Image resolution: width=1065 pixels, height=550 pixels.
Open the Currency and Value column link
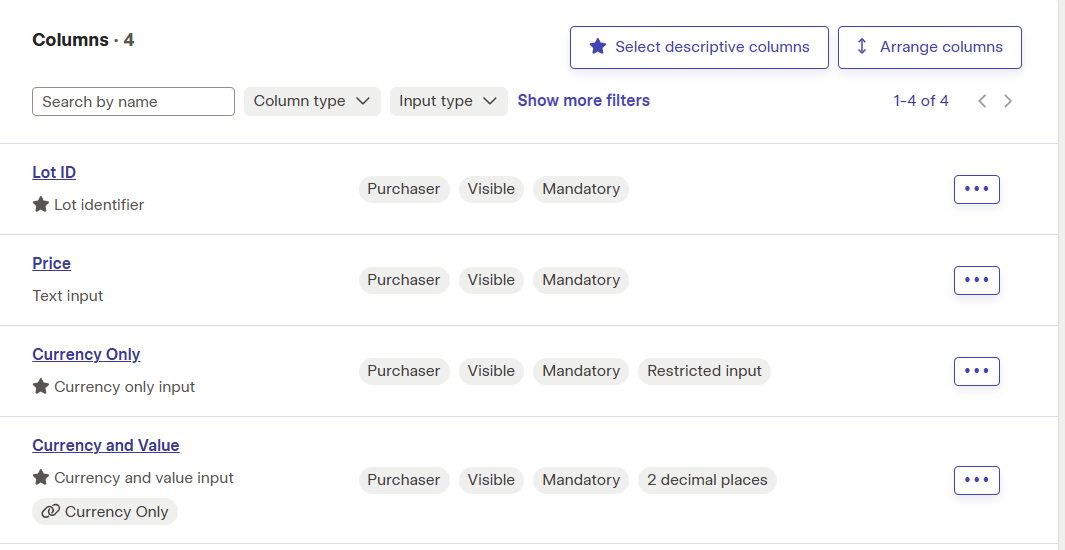[x=106, y=445]
